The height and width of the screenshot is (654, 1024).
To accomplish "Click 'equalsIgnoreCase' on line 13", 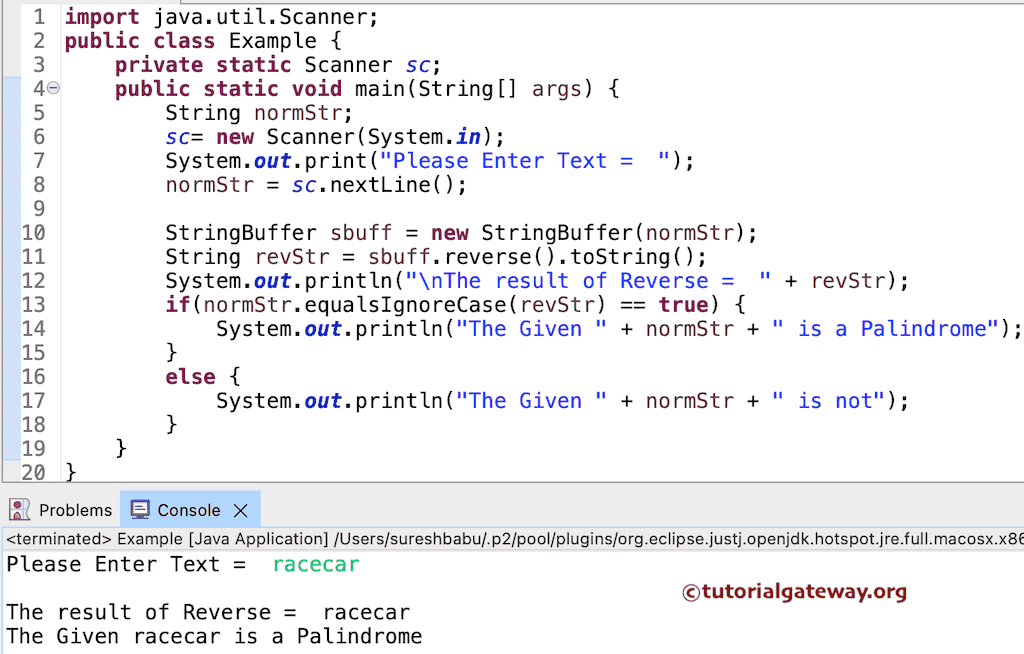I will 406,304.
